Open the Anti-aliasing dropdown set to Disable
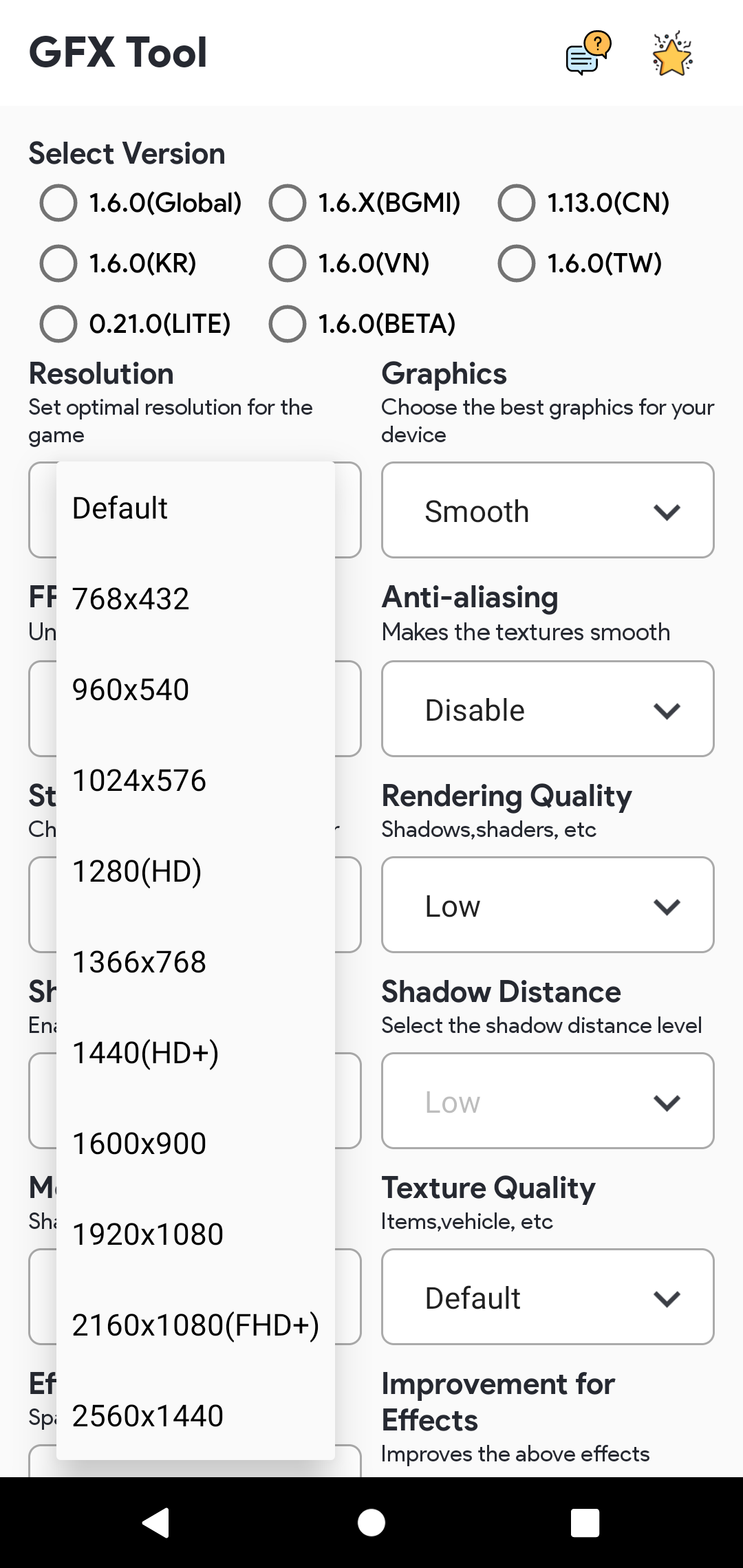The height and width of the screenshot is (1568, 743). click(x=548, y=709)
